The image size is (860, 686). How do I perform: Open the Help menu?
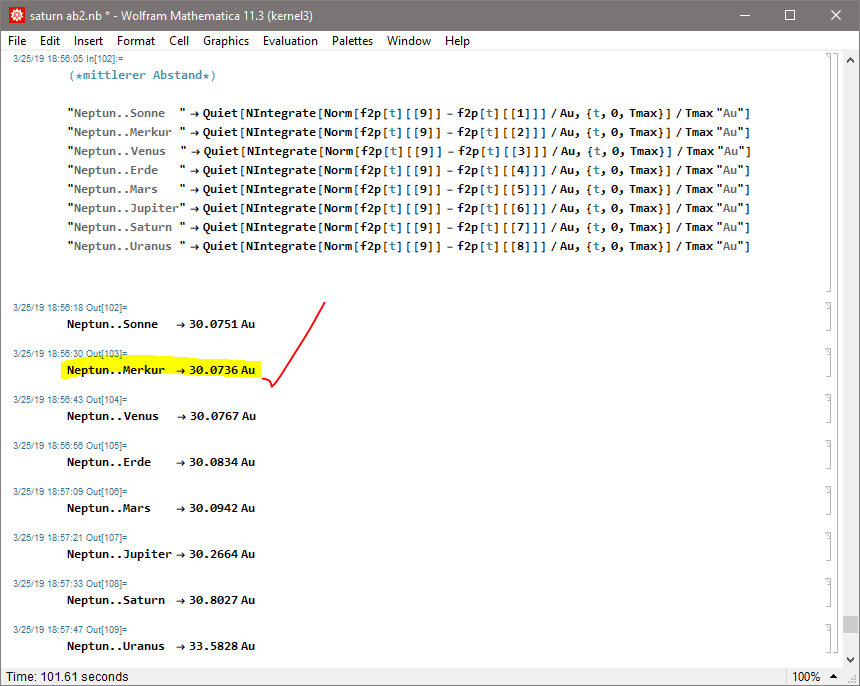[457, 41]
